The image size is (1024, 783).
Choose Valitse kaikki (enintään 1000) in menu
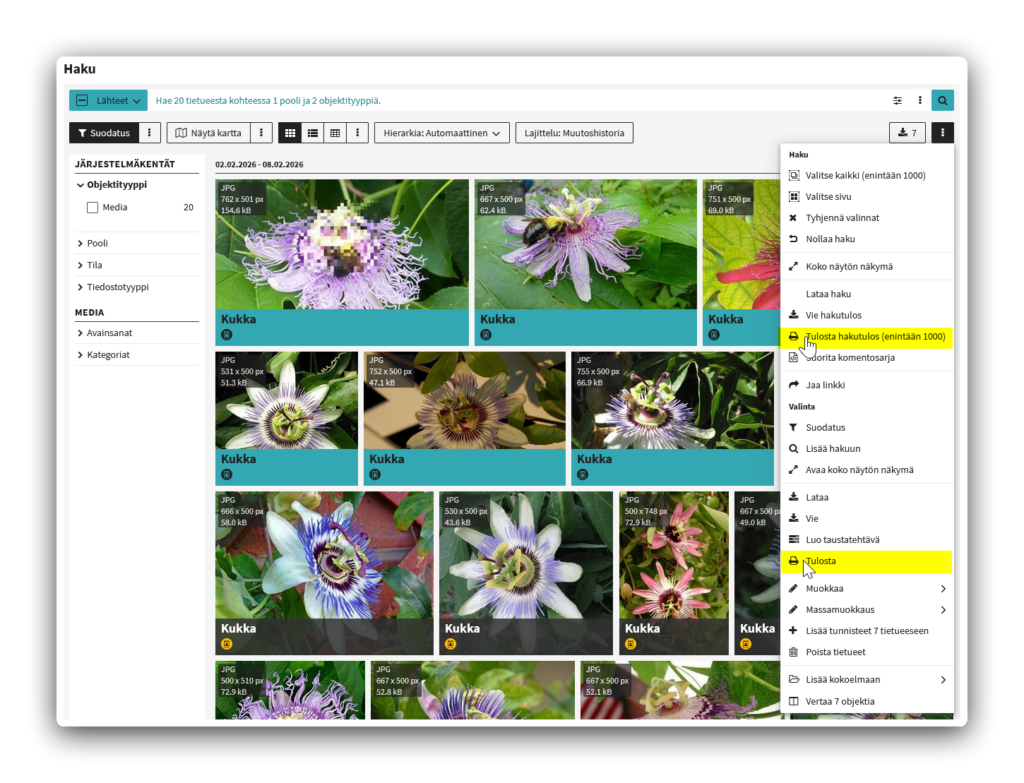865,175
